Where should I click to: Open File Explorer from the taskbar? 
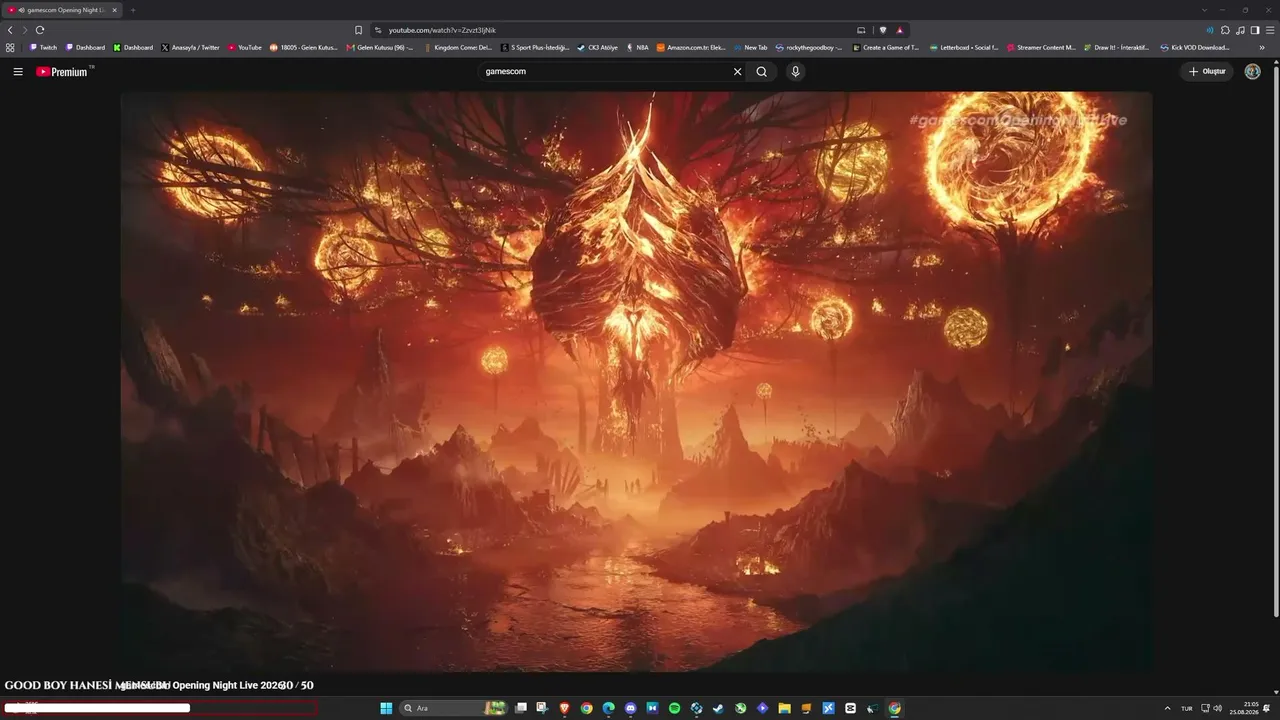(785, 708)
